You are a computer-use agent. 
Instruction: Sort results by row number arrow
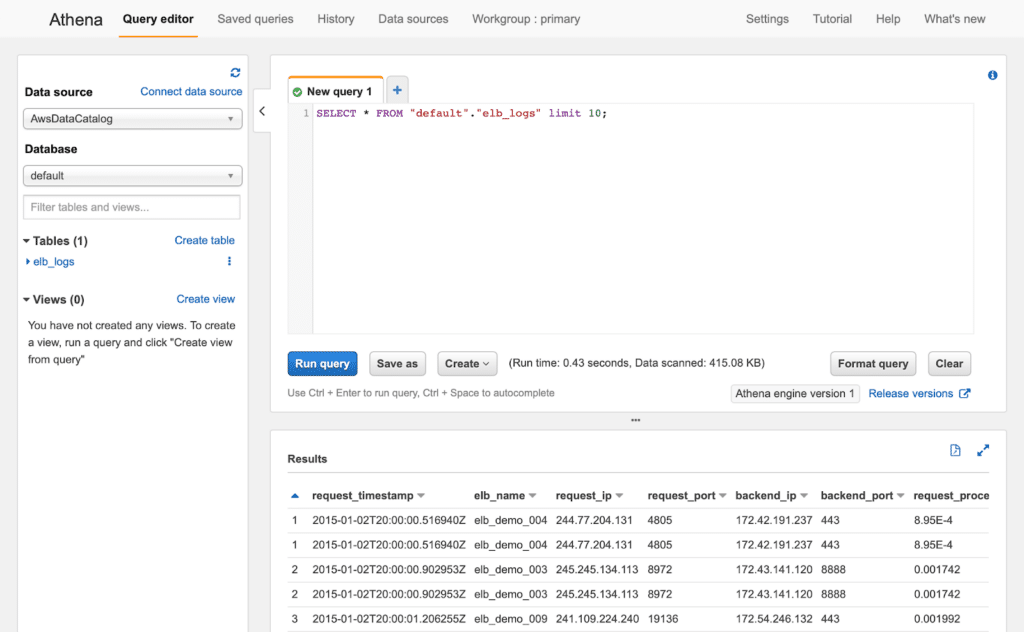[295, 496]
